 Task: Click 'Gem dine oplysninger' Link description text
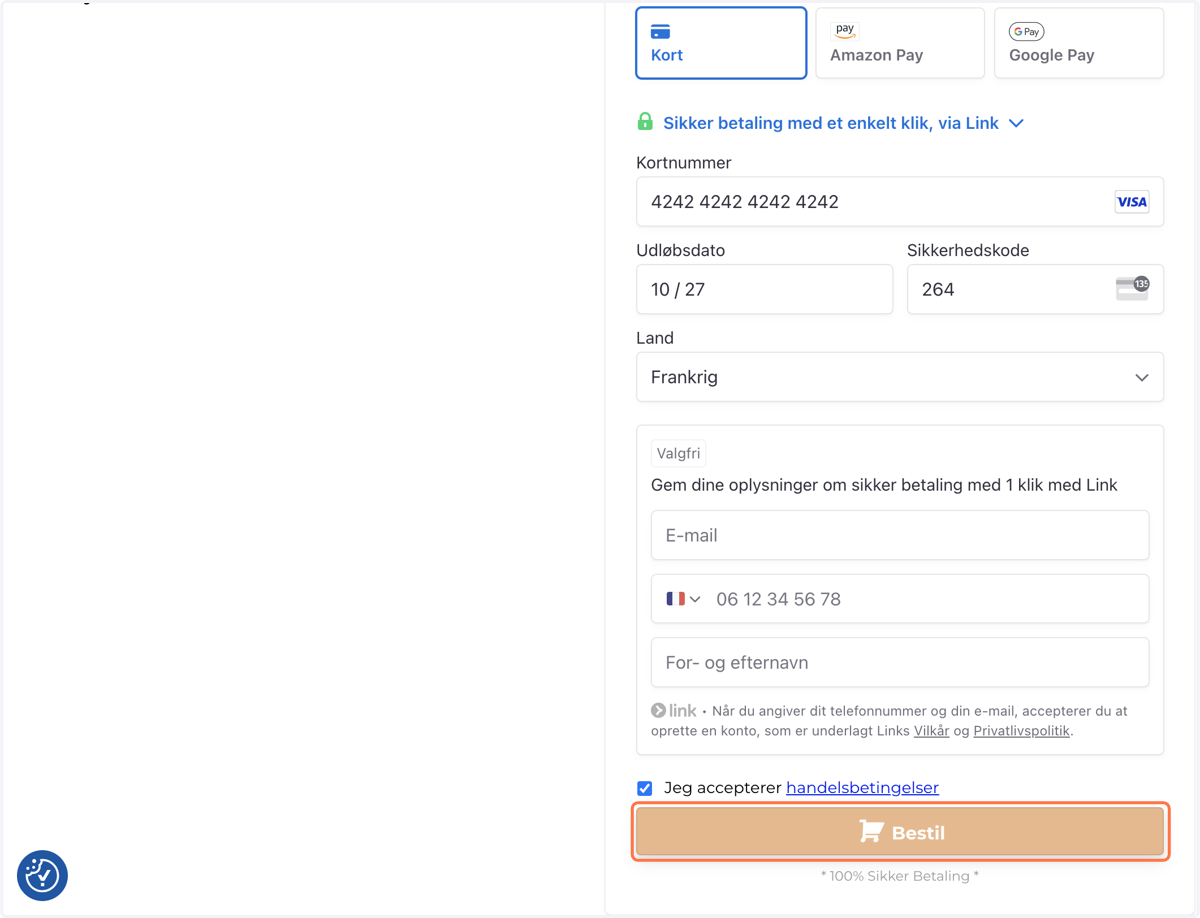tap(884, 485)
